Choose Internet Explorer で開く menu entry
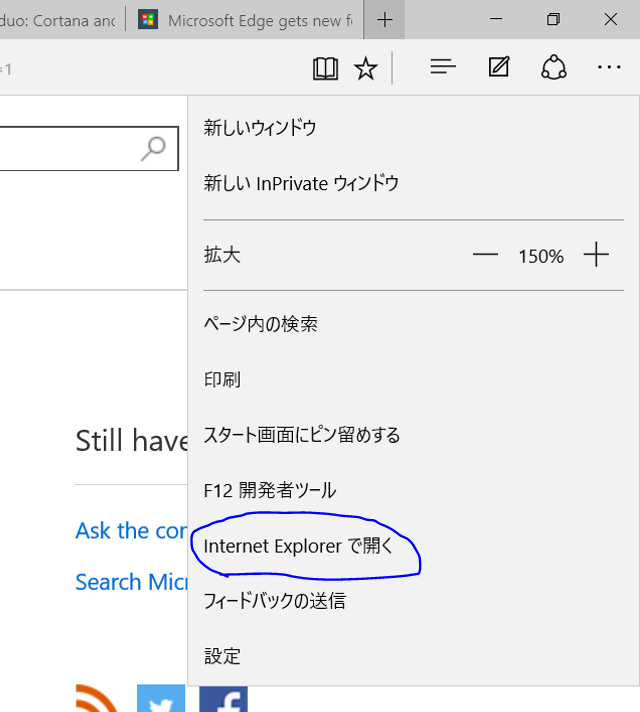Viewport: 640px width, 712px height. tap(299, 546)
